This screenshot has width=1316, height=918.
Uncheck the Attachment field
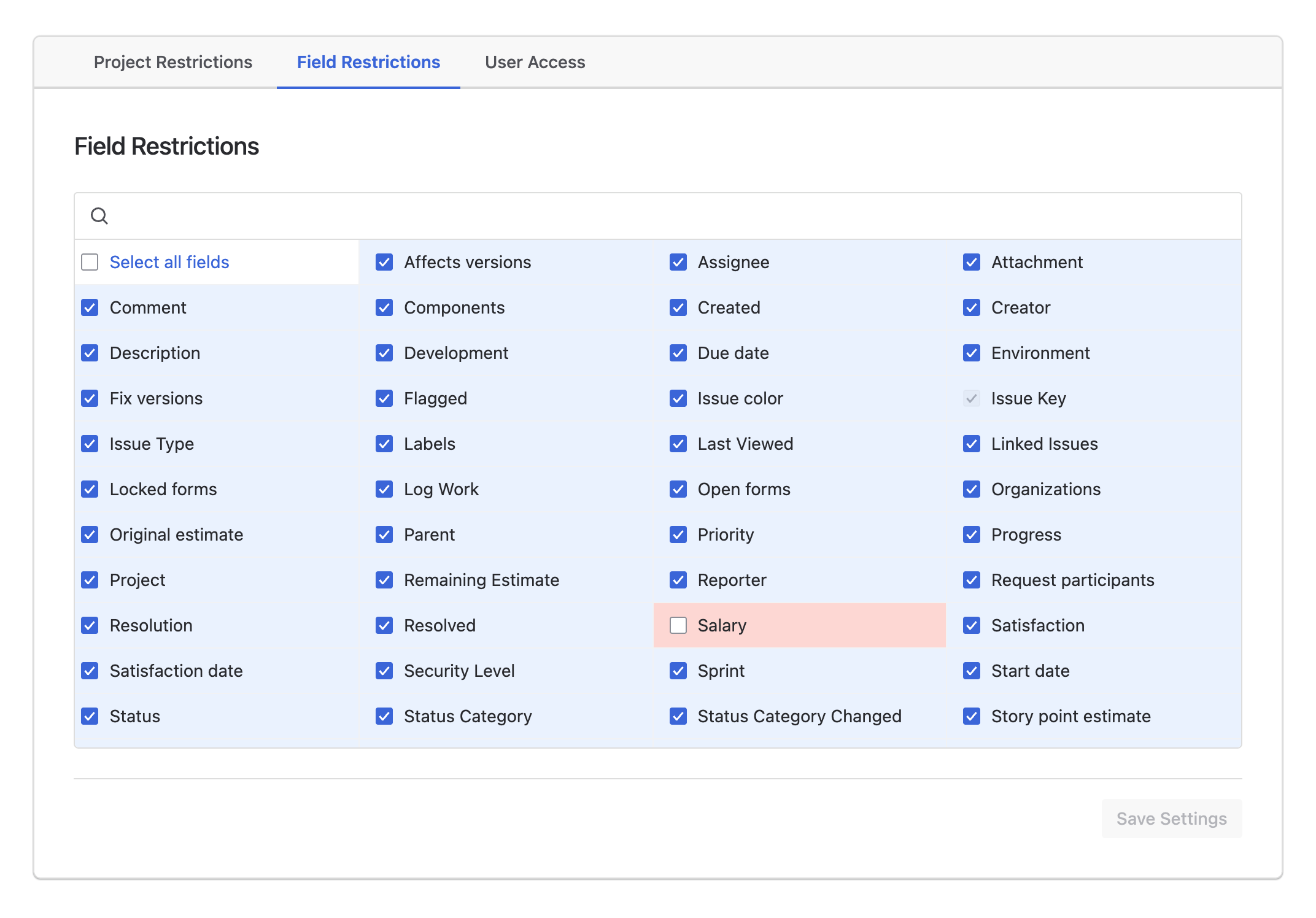pos(971,262)
